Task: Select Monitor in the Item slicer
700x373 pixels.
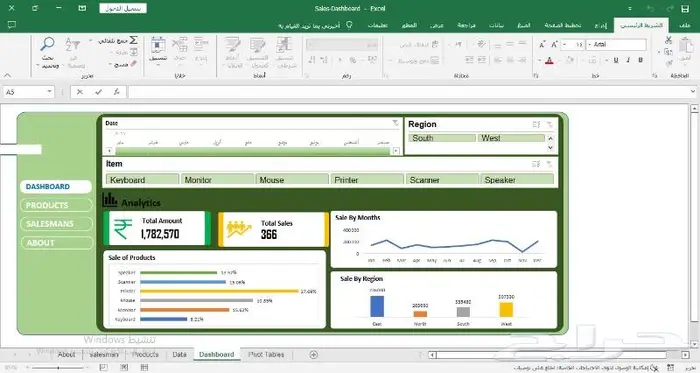Action: click(217, 180)
